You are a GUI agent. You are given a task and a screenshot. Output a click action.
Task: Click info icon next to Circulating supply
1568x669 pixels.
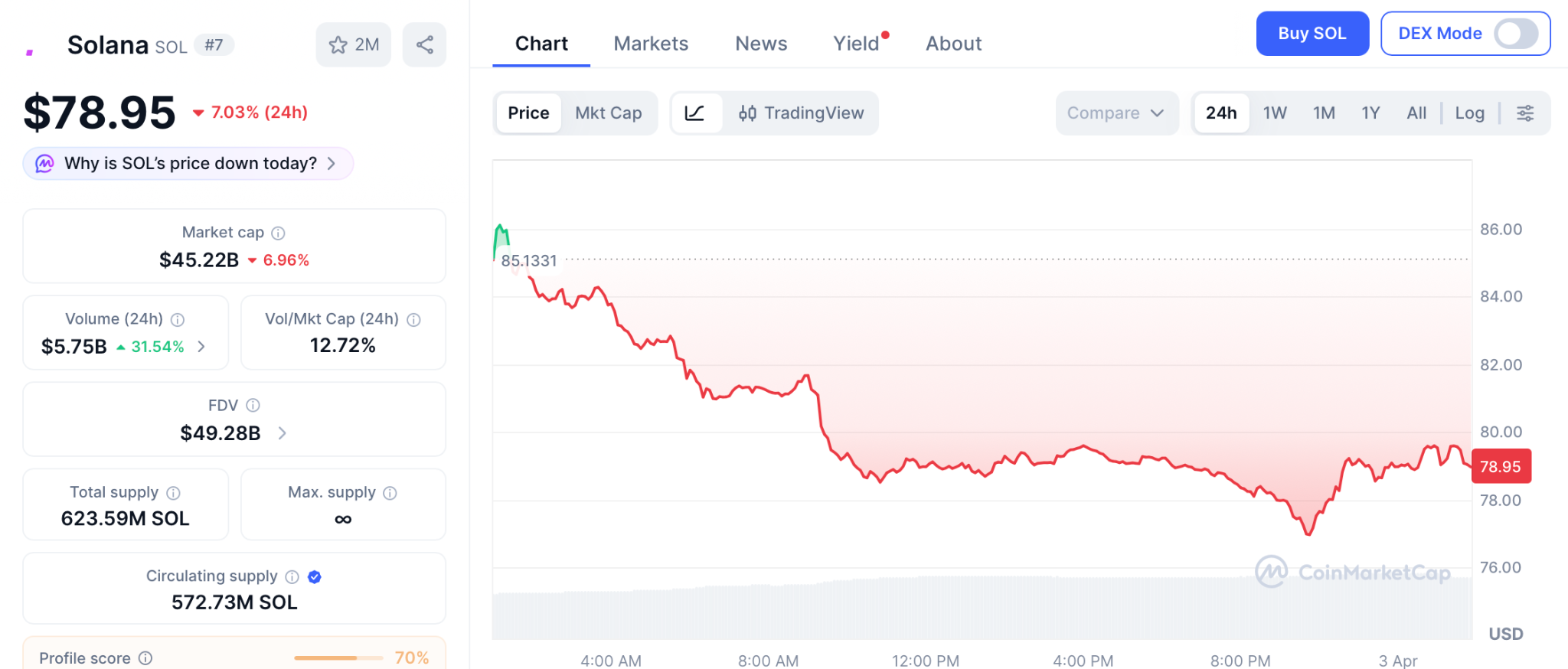[292, 576]
